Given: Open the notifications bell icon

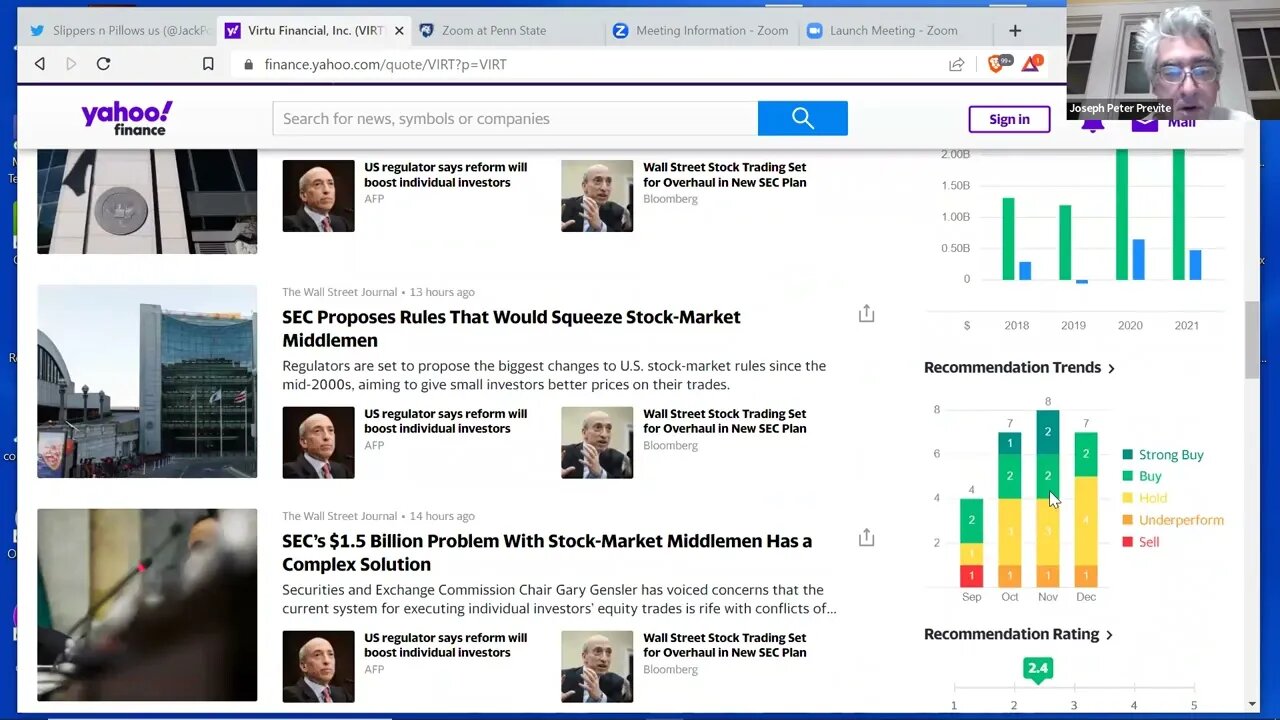Looking at the screenshot, I should [1092, 124].
